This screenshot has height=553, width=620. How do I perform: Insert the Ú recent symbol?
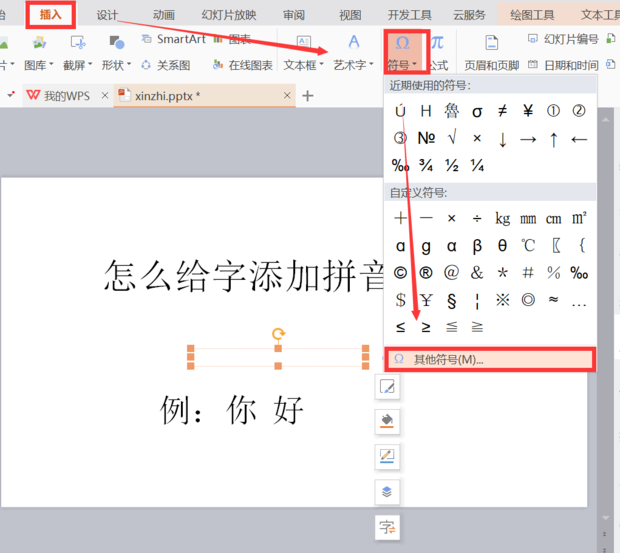[400, 111]
